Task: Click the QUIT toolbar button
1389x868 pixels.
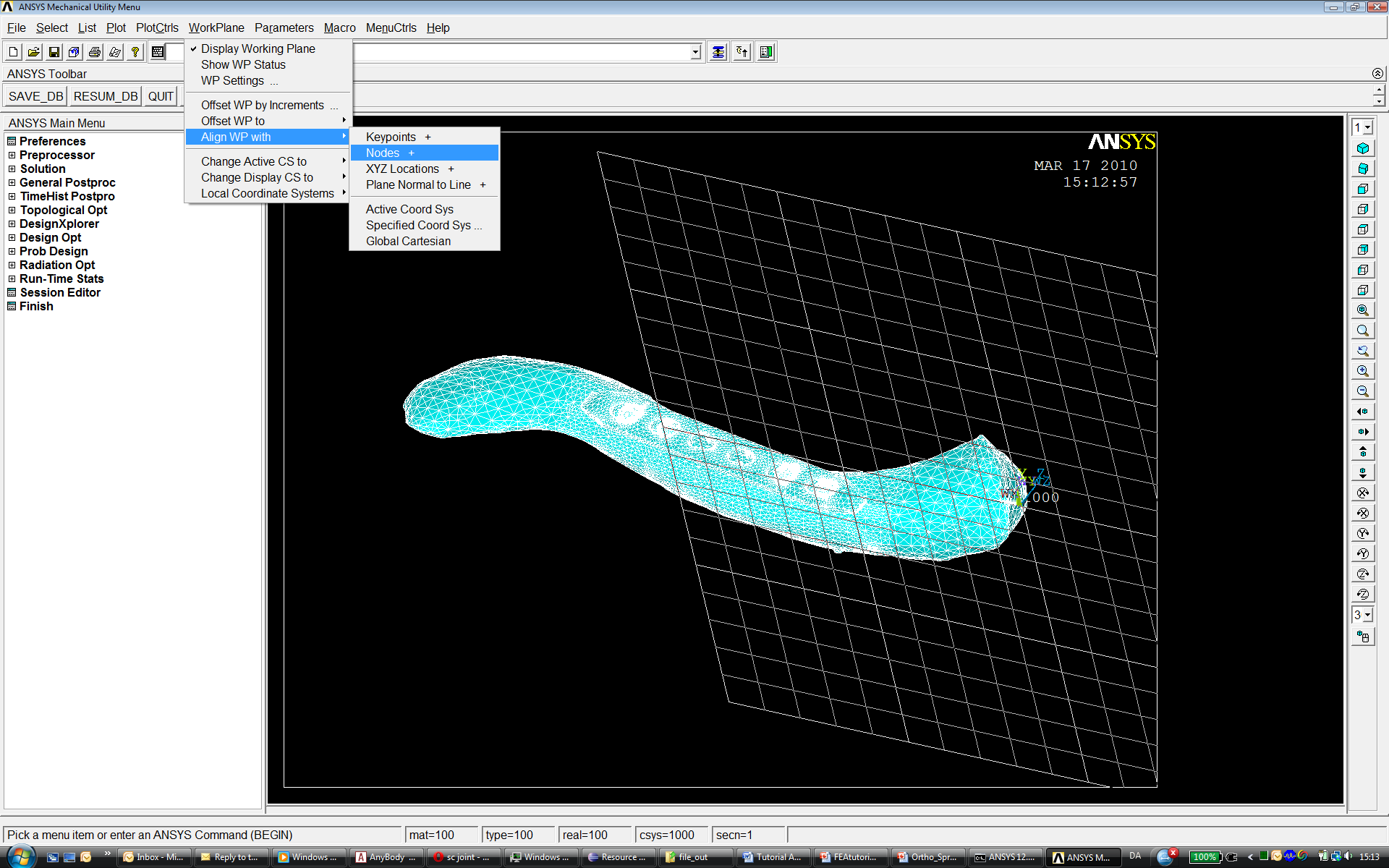Action: [x=161, y=96]
